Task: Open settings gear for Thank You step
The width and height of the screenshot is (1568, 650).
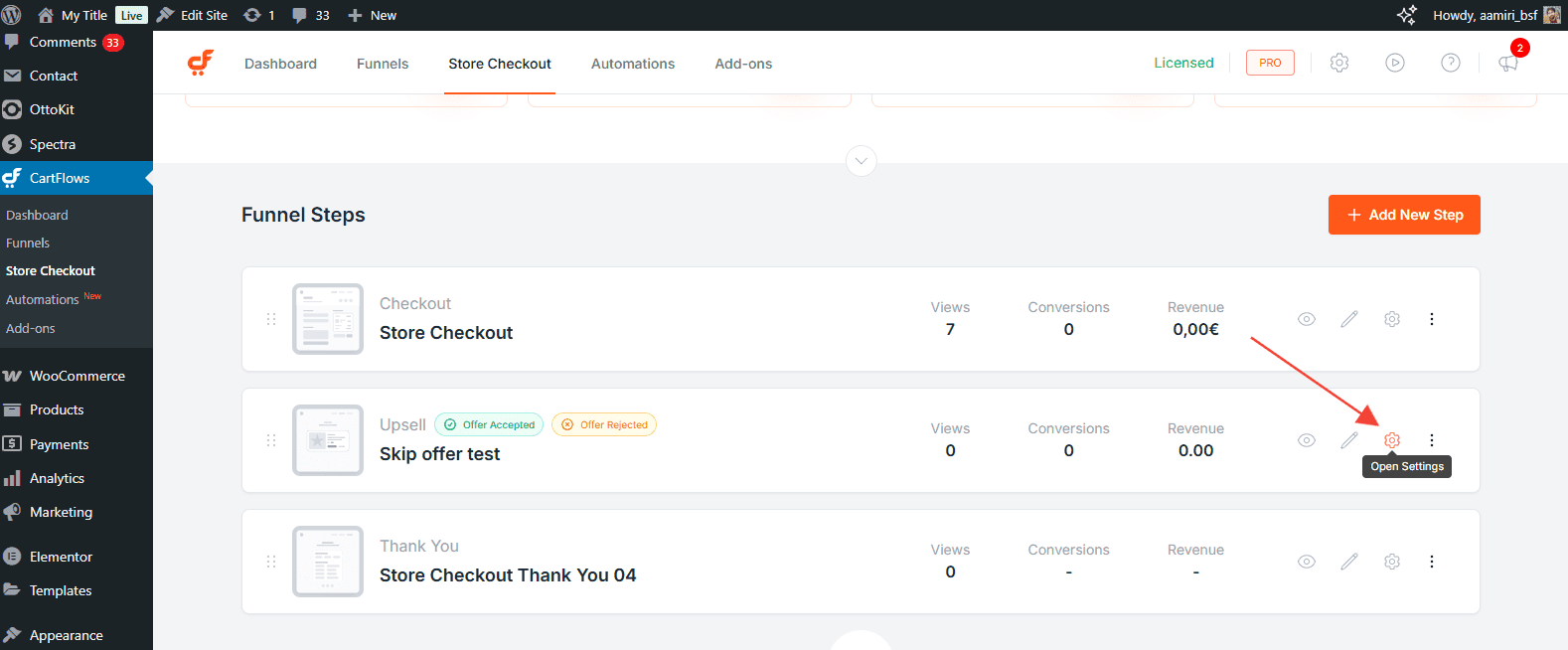Action: coord(1391,562)
